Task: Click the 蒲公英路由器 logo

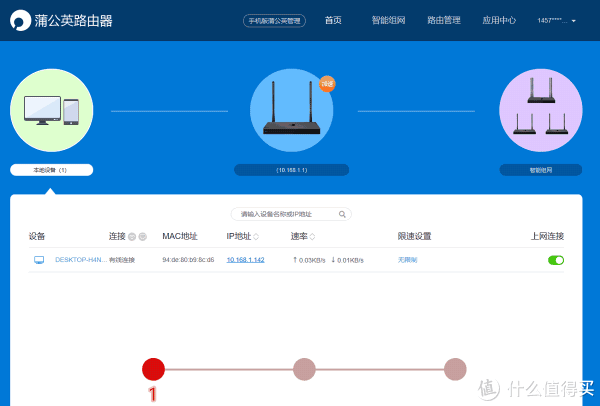Action: pyautogui.click(x=61, y=20)
